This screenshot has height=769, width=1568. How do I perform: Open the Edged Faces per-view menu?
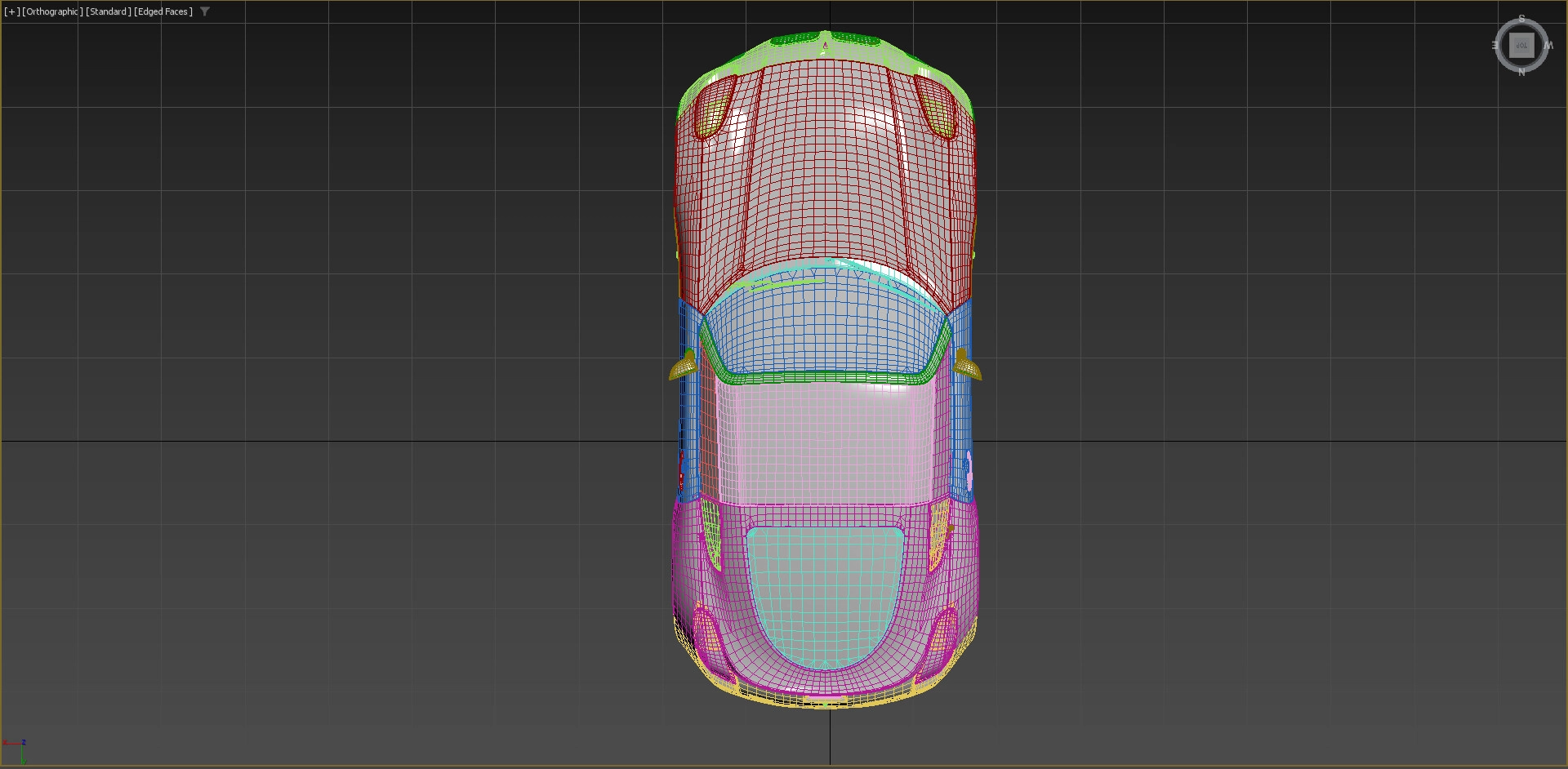[164, 11]
